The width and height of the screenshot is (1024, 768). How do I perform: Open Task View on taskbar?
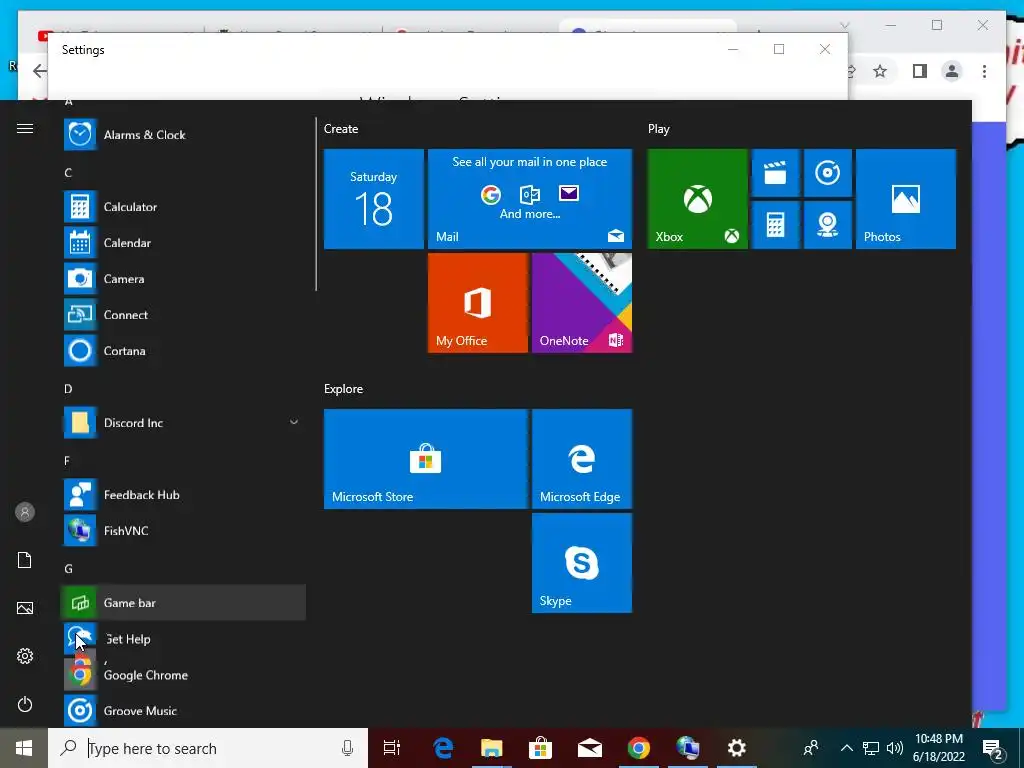[392, 748]
